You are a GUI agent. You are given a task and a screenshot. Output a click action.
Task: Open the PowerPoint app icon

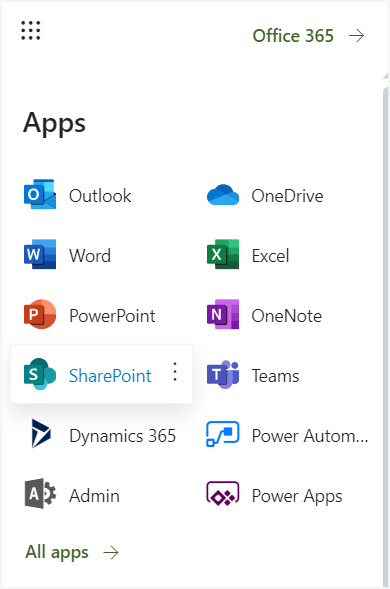[40, 314]
